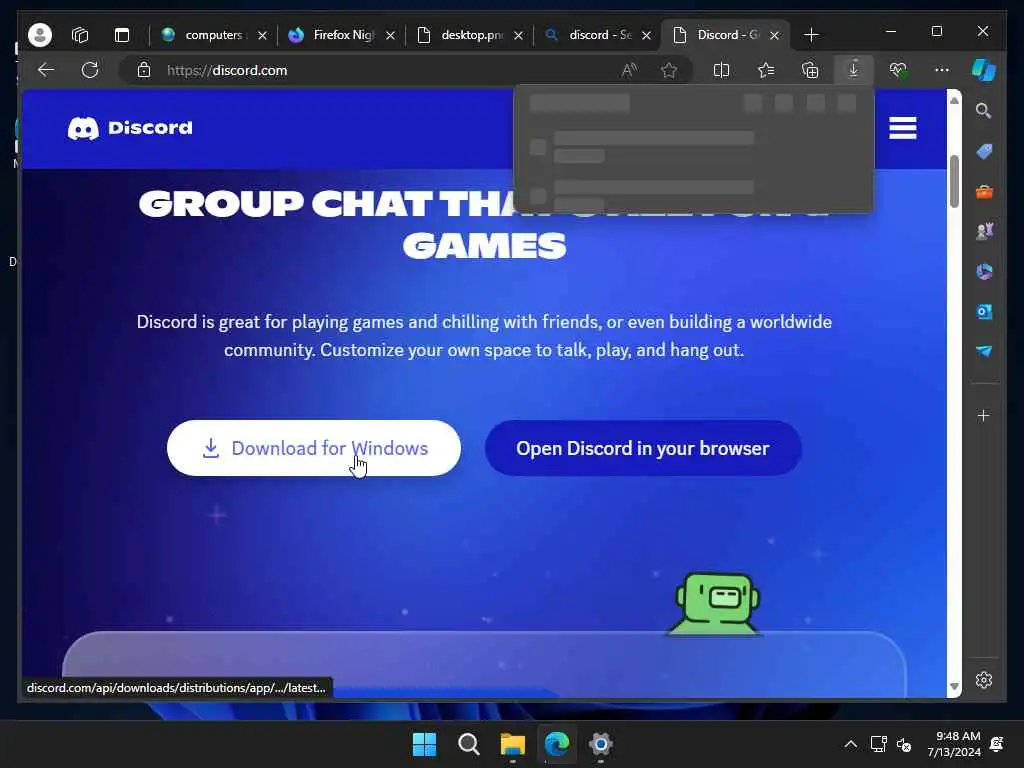
Task: Click the page scrollbar up arrow
Action: click(x=954, y=101)
